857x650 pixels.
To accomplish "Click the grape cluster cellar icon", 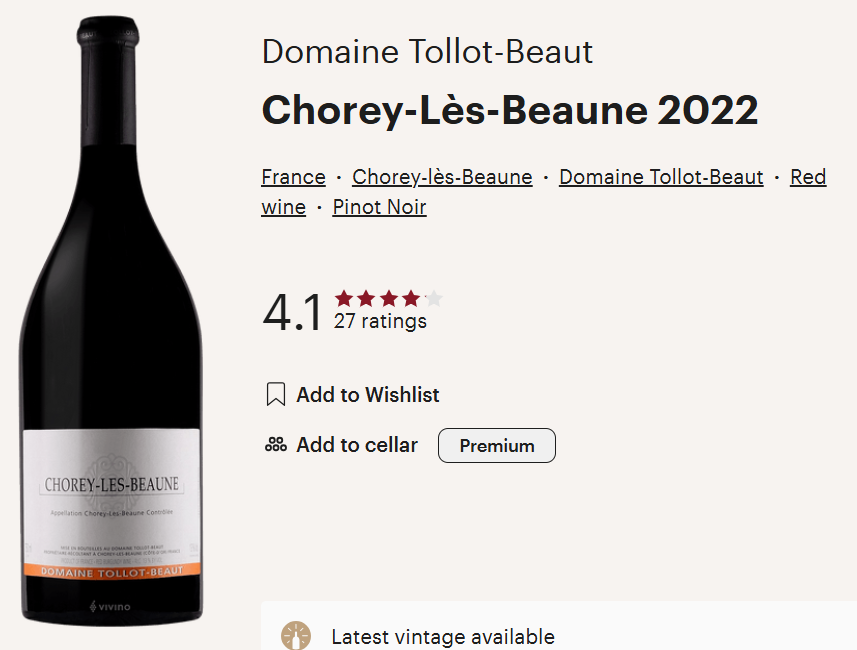I will coord(275,445).
